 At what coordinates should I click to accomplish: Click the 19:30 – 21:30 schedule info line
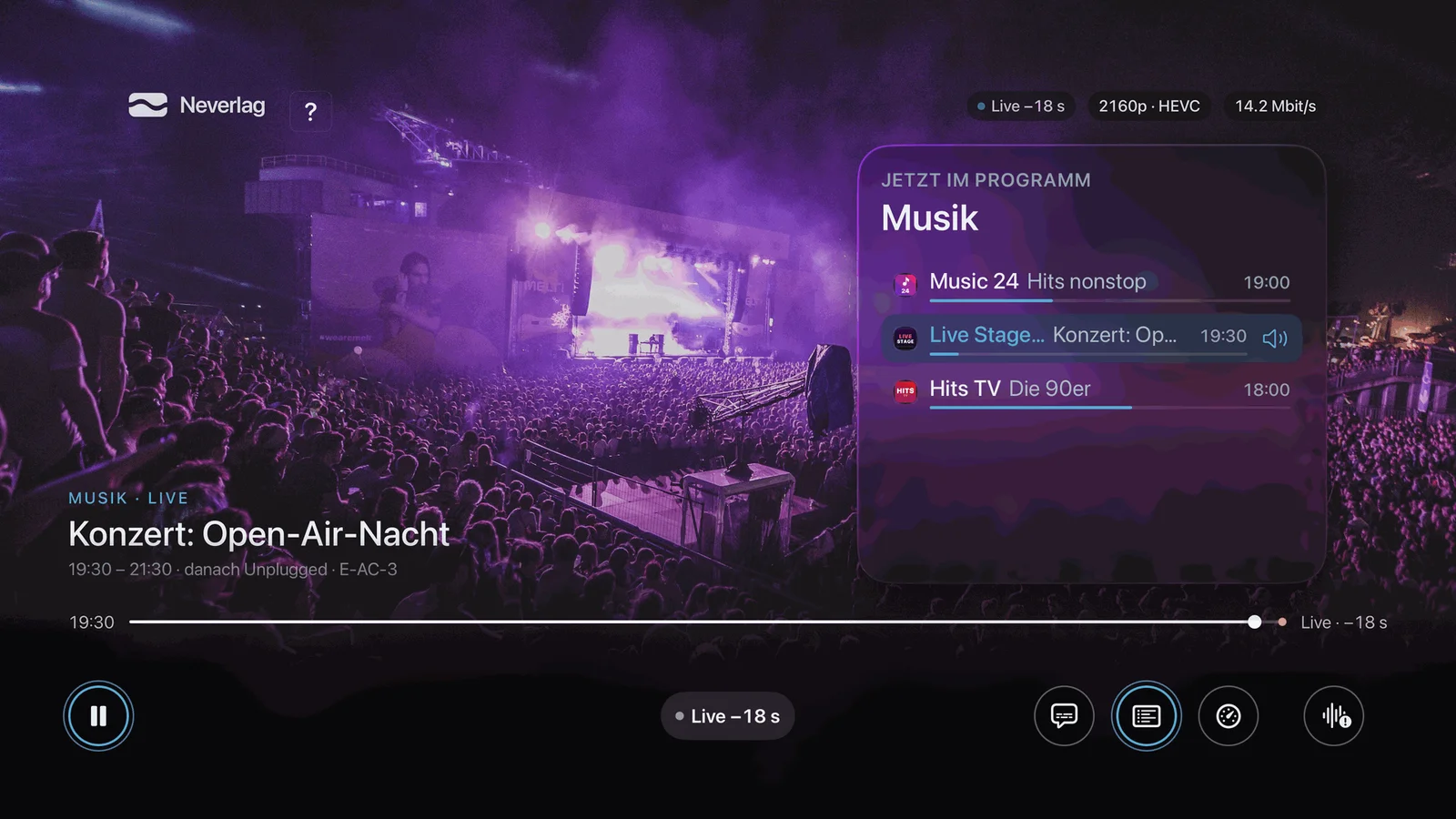(x=233, y=570)
